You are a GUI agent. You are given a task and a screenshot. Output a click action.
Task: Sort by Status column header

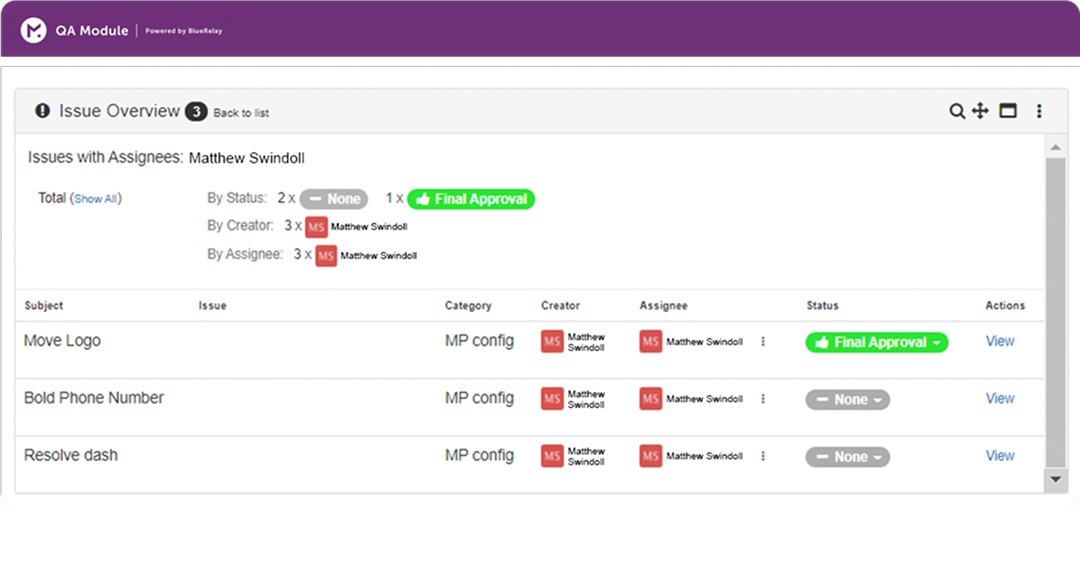click(x=822, y=305)
